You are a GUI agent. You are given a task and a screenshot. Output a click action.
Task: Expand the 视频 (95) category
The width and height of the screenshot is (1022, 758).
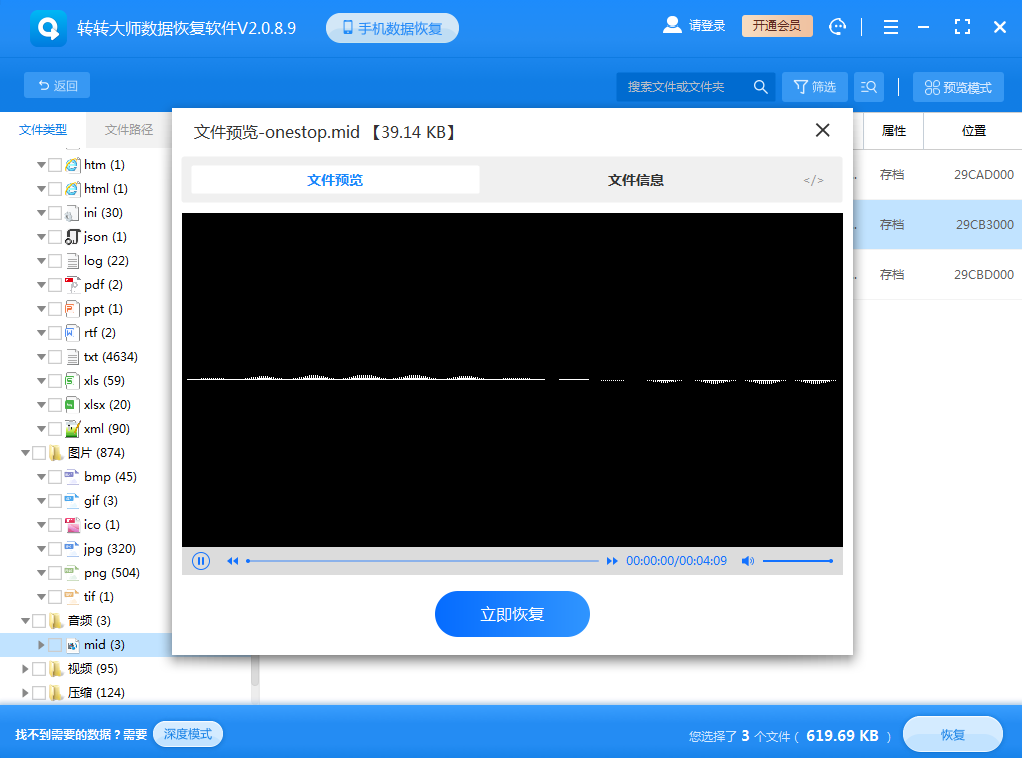click(25, 668)
